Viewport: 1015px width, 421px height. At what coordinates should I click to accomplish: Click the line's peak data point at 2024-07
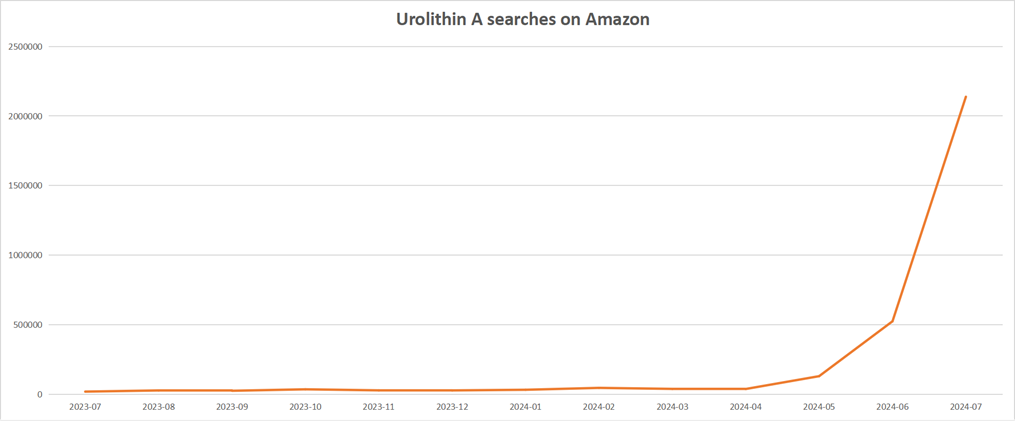pos(966,97)
